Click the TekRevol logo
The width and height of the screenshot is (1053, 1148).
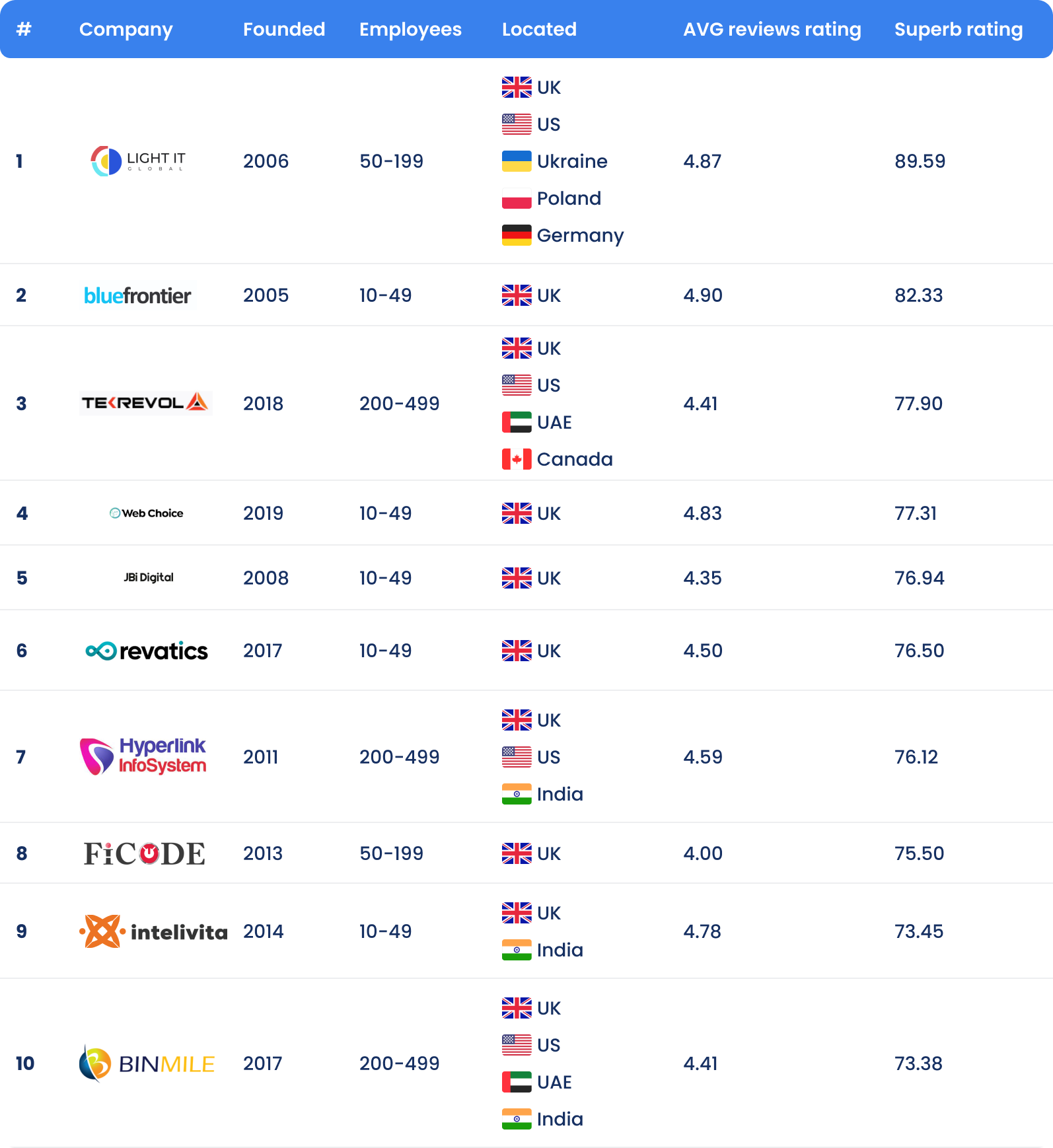145,403
